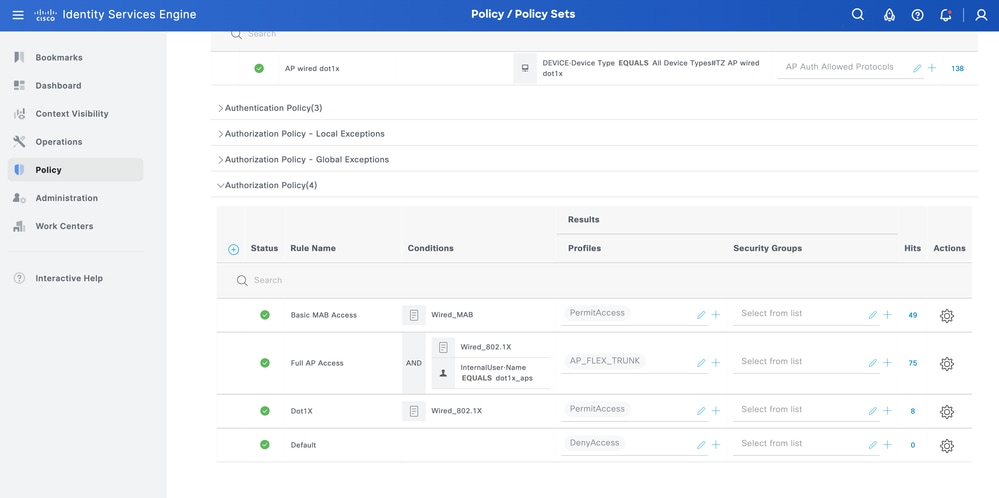Viewport: 999px width, 498px height.
Task: Open actions gear for Basic MAB Access
Action: (947, 316)
